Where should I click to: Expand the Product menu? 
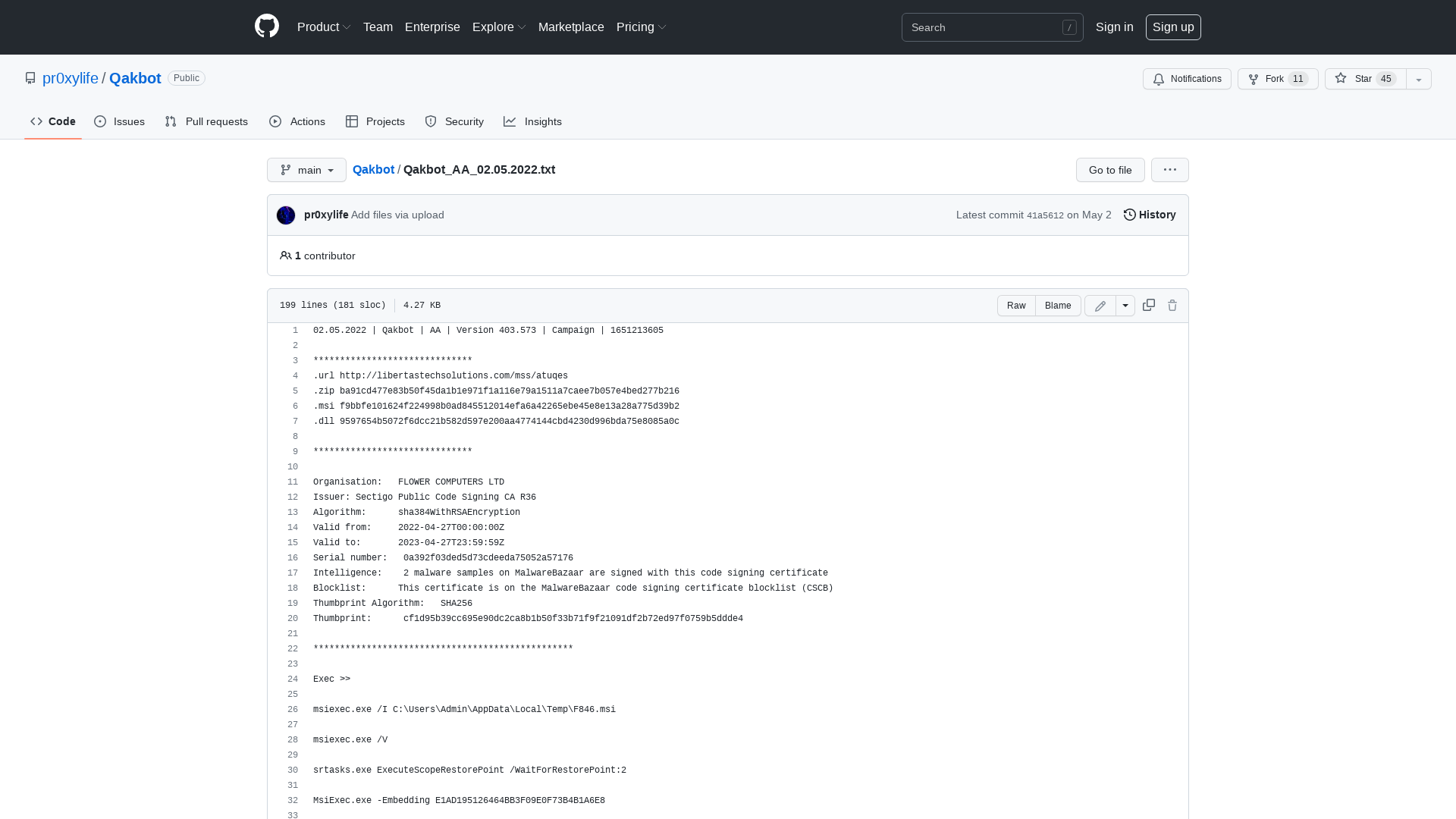324,27
